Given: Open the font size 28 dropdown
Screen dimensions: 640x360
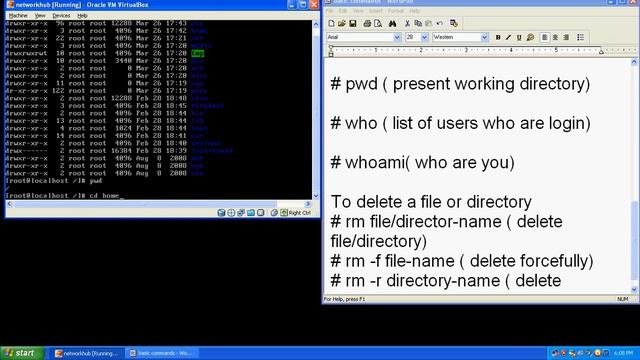Looking at the screenshot, I should [x=424, y=38].
